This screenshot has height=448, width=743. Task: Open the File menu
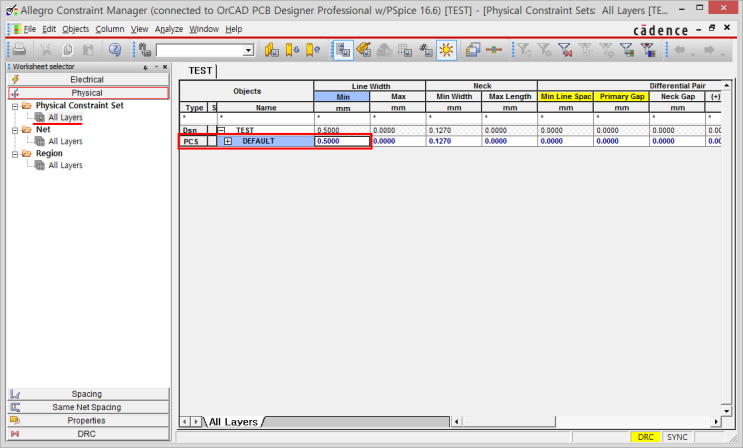(29, 29)
